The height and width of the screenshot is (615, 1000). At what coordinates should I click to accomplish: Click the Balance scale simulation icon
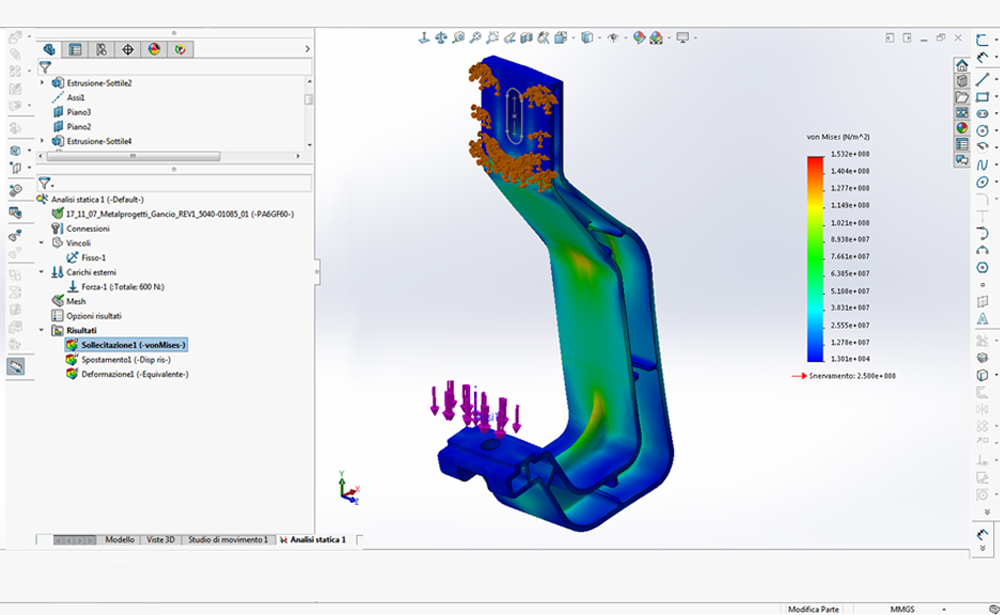(x=441, y=38)
